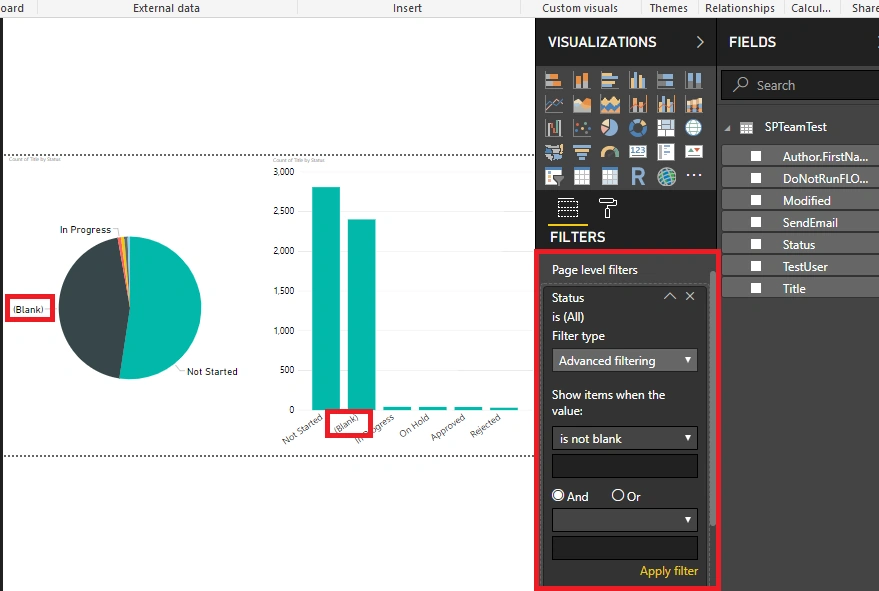The height and width of the screenshot is (591, 879).
Task: Open the second condition dropdown
Action: [624, 520]
